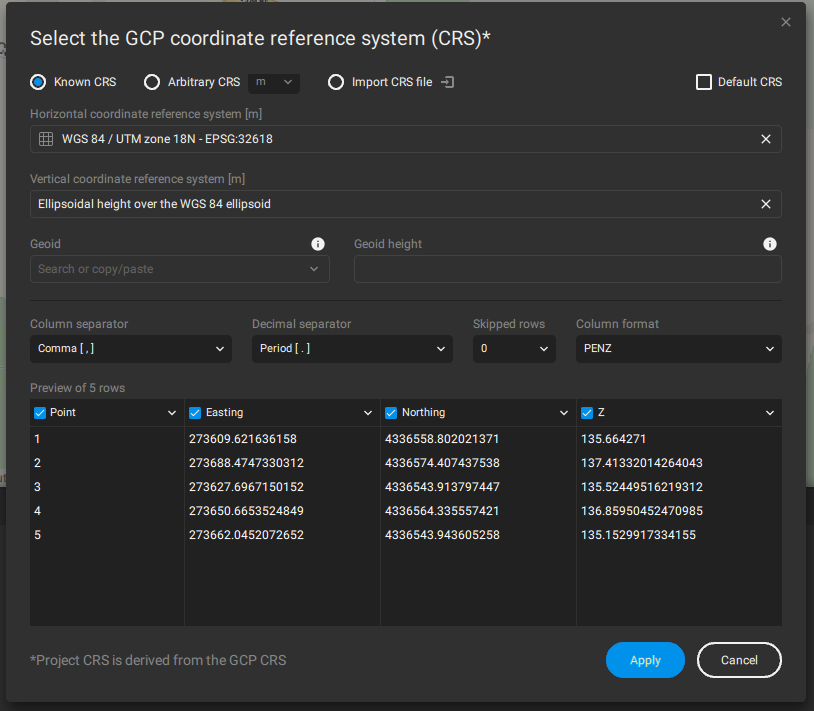The width and height of the screenshot is (814, 711).
Task: Open the Column format PENZ dropdown
Action: click(x=679, y=349)
